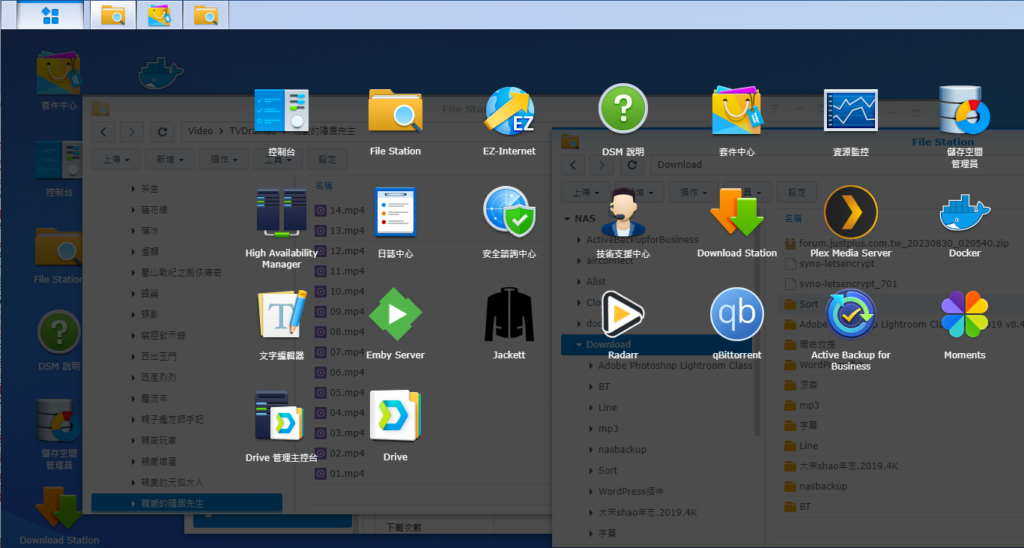Open Drive 管理主控台 admin console icon
The height and width of the screenshot is (548, 1024).
pyautogui.click(x=281, y=416)
